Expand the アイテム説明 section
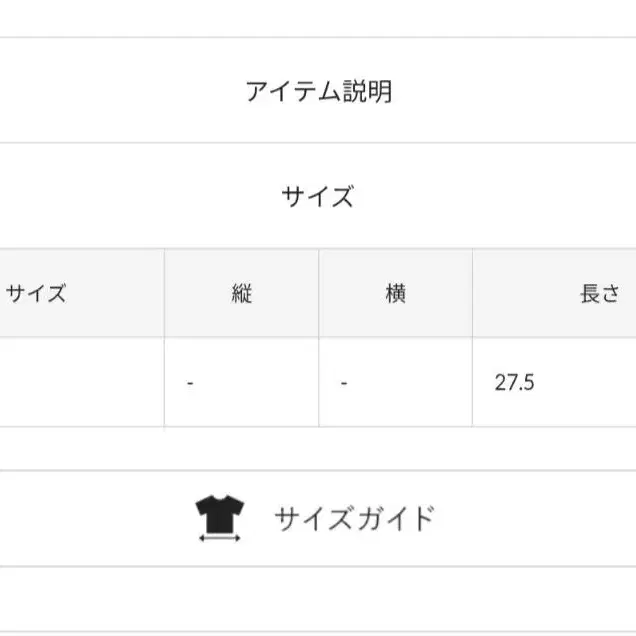The height and width of the screenshot is (636, 636). click(318, 90)
